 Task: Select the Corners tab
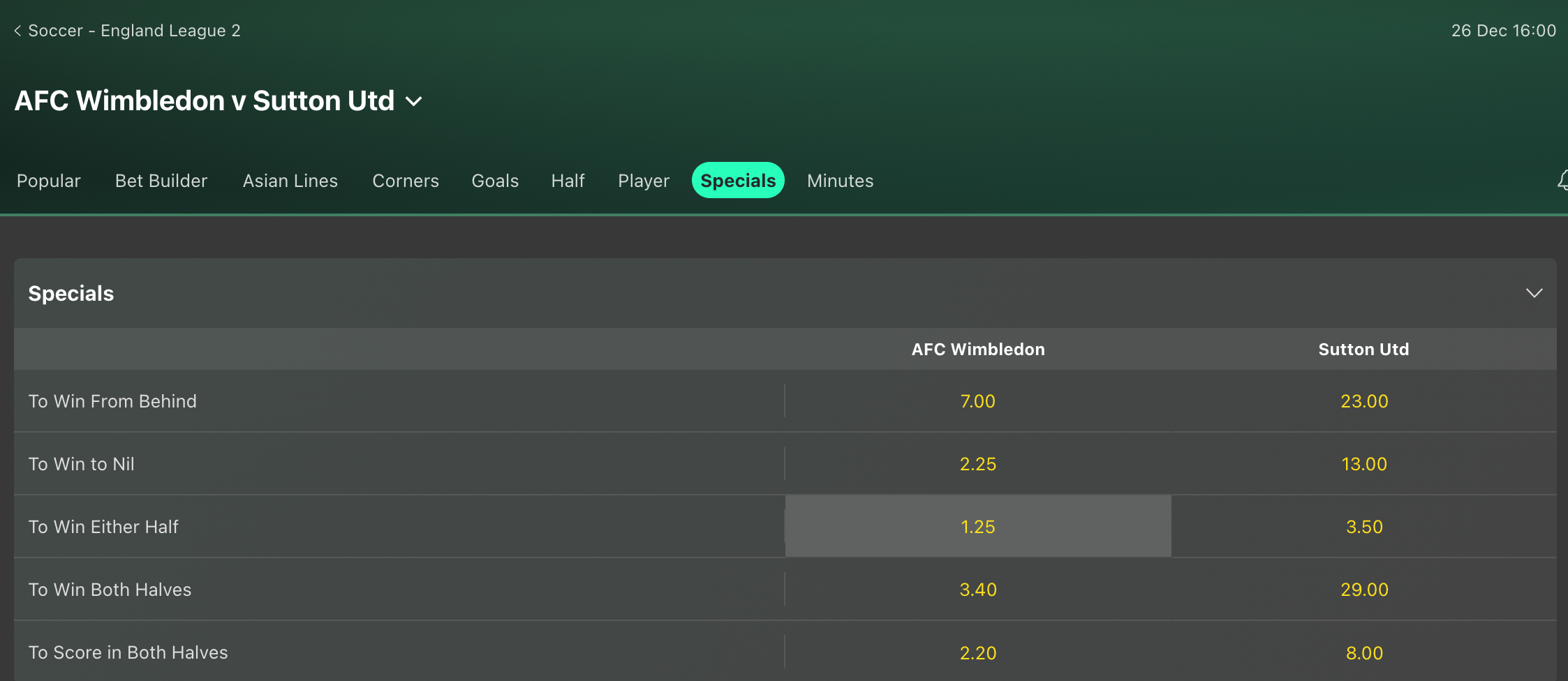406,181
